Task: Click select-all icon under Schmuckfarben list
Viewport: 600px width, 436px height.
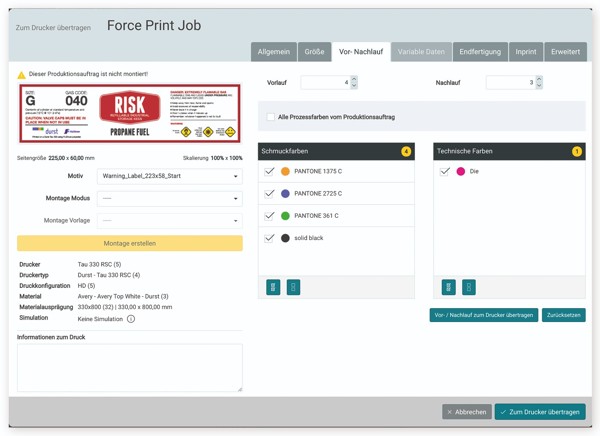Action: (273, 287)
